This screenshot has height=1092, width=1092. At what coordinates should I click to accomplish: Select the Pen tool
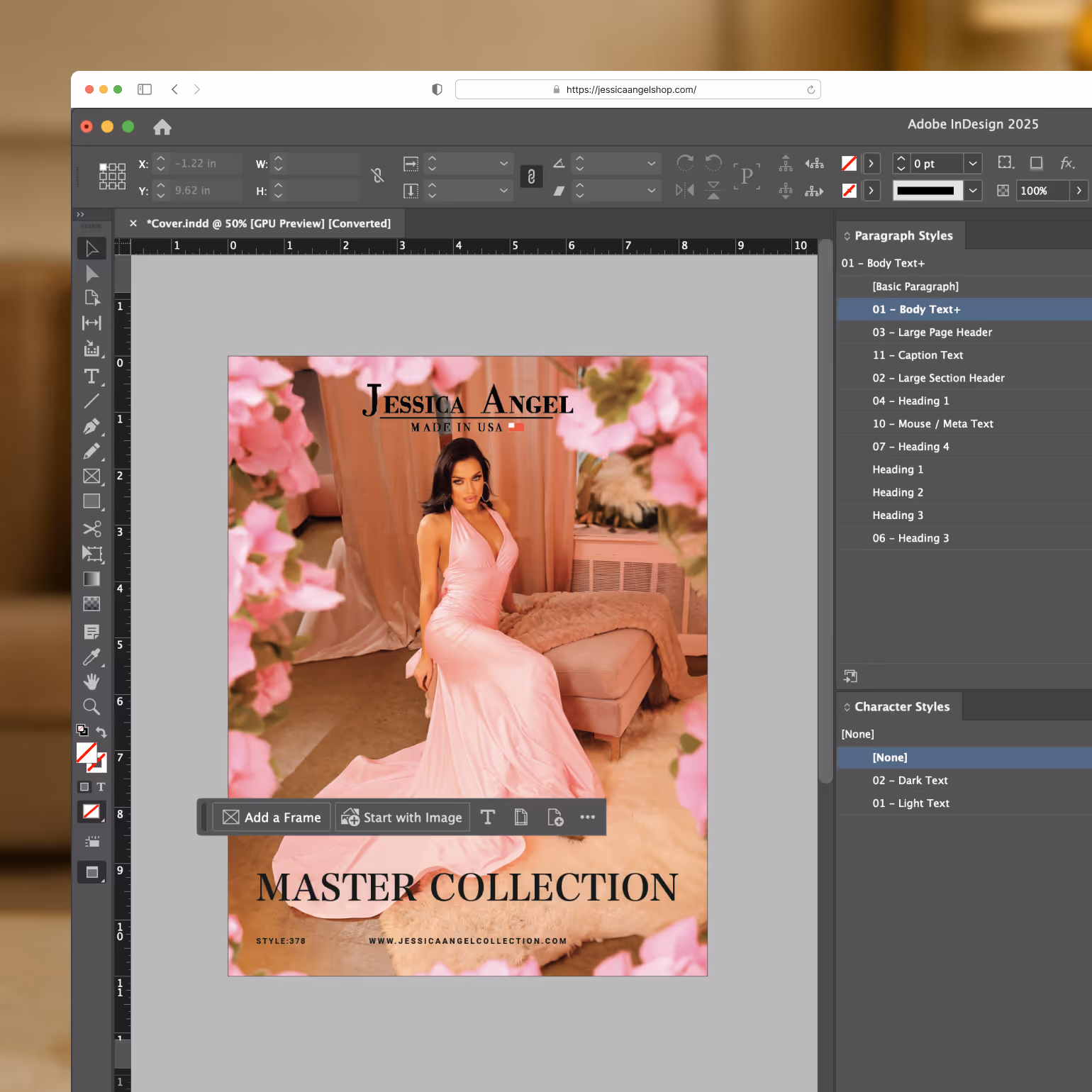point(91,426)
